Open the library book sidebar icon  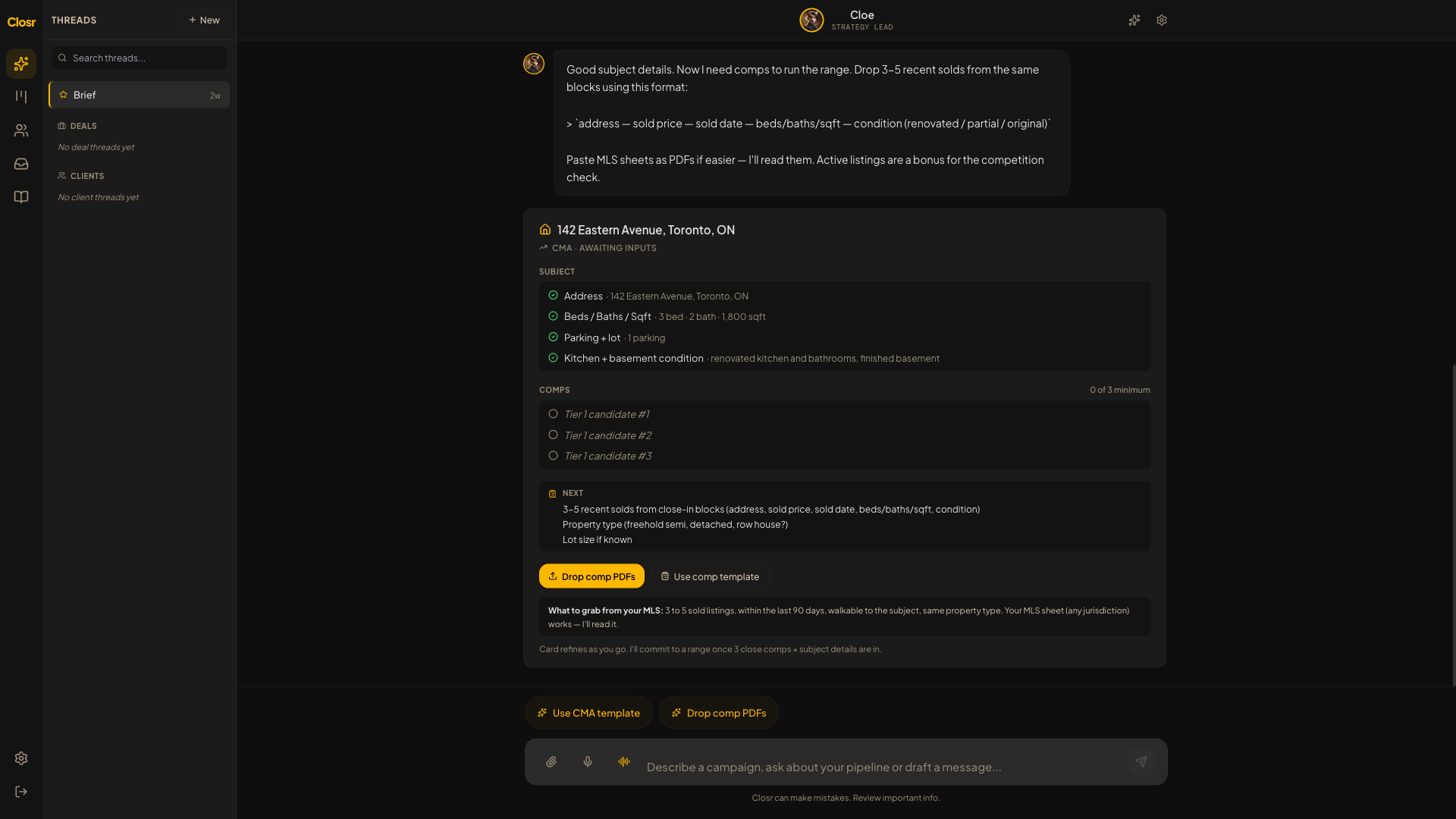tap(21, 197)
